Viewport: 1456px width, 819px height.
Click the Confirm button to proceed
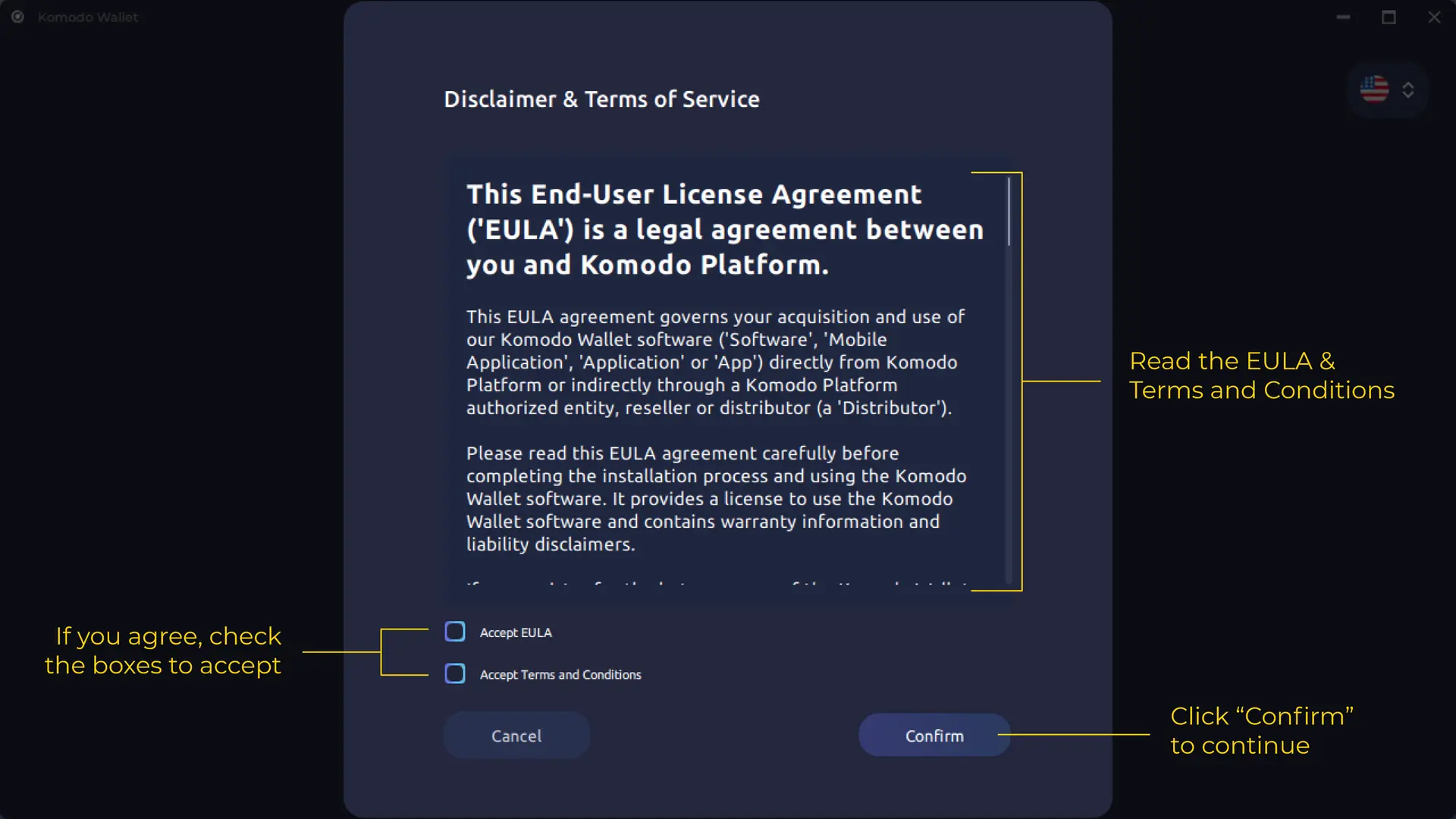tap(934, 736)
